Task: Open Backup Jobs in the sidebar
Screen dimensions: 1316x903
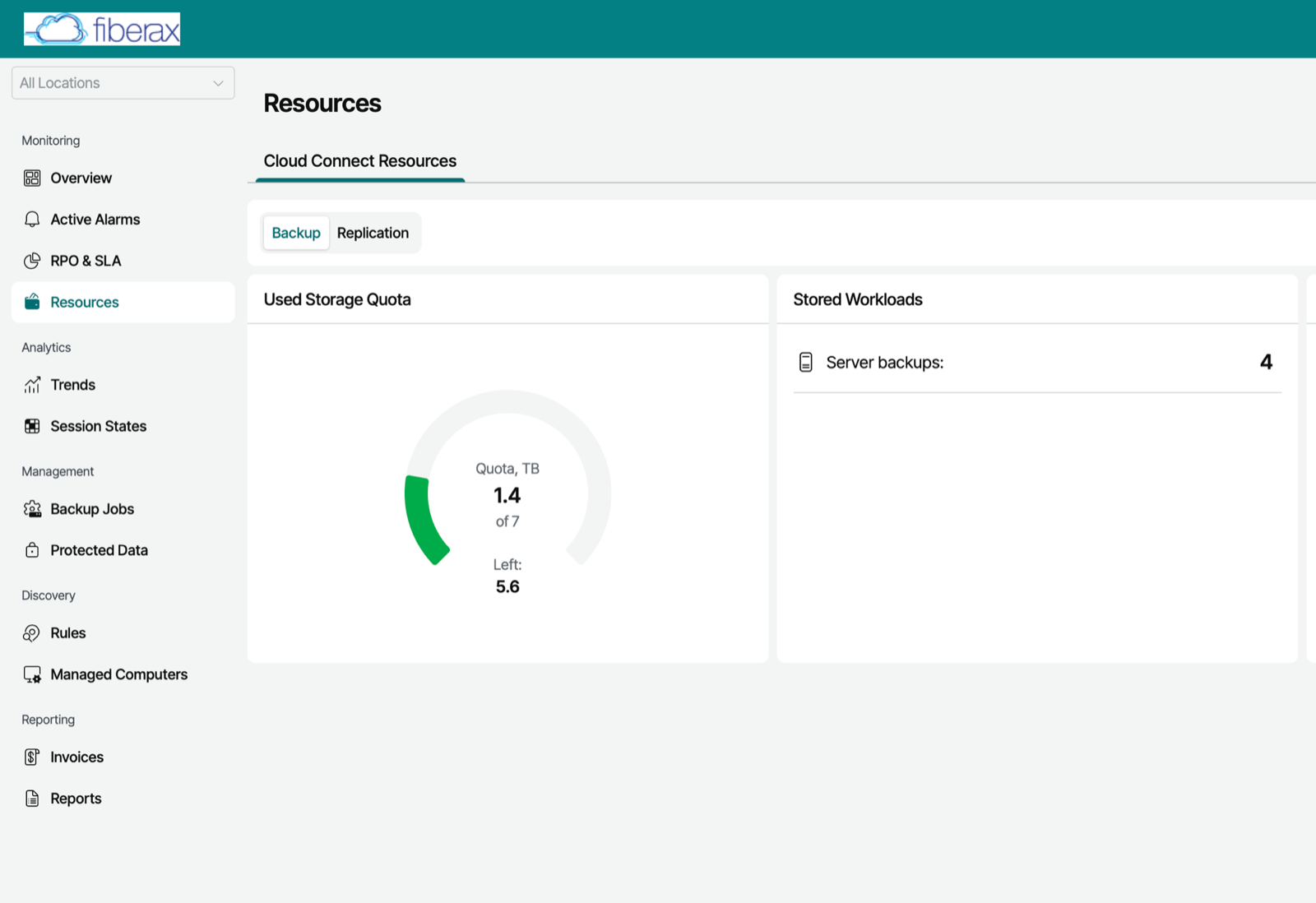Action: click(123, 509)
